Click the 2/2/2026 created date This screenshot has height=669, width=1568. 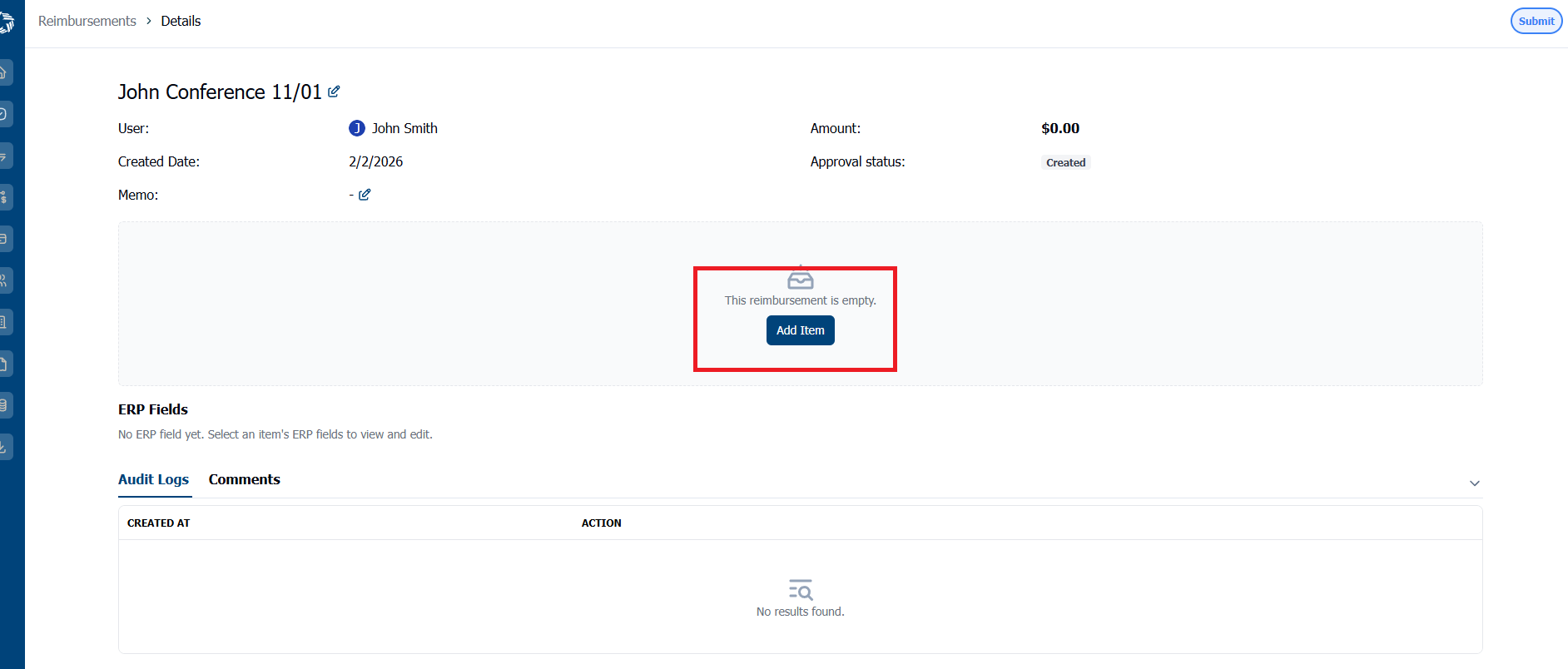click(376, 161)
